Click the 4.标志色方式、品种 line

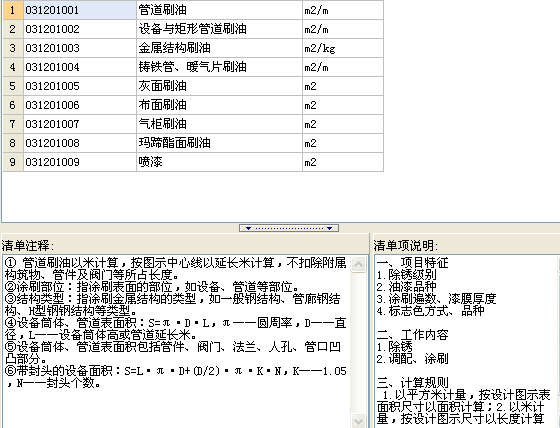click(x=430, y=311)
